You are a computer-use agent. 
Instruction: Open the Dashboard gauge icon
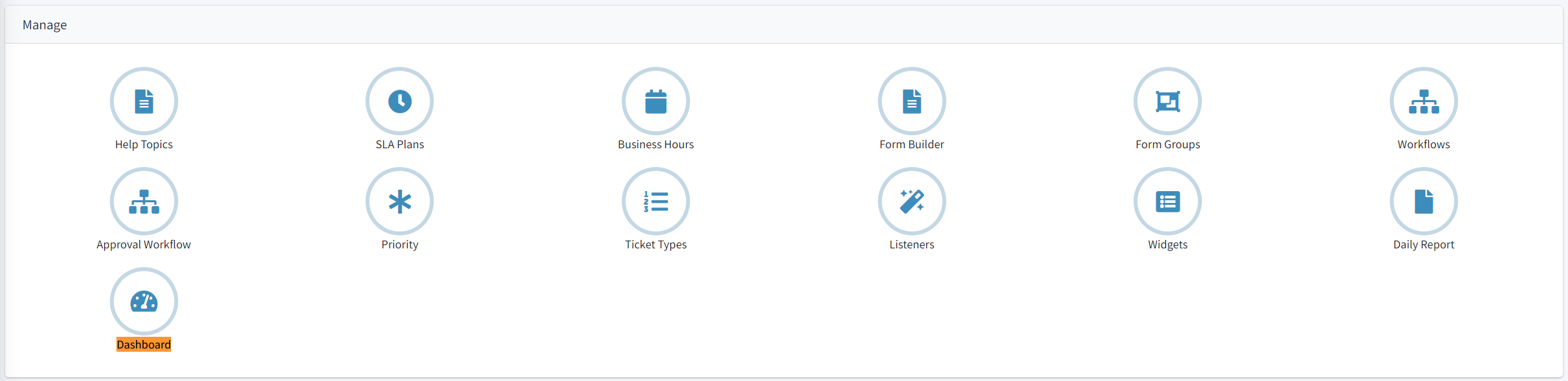click(144, 301)
